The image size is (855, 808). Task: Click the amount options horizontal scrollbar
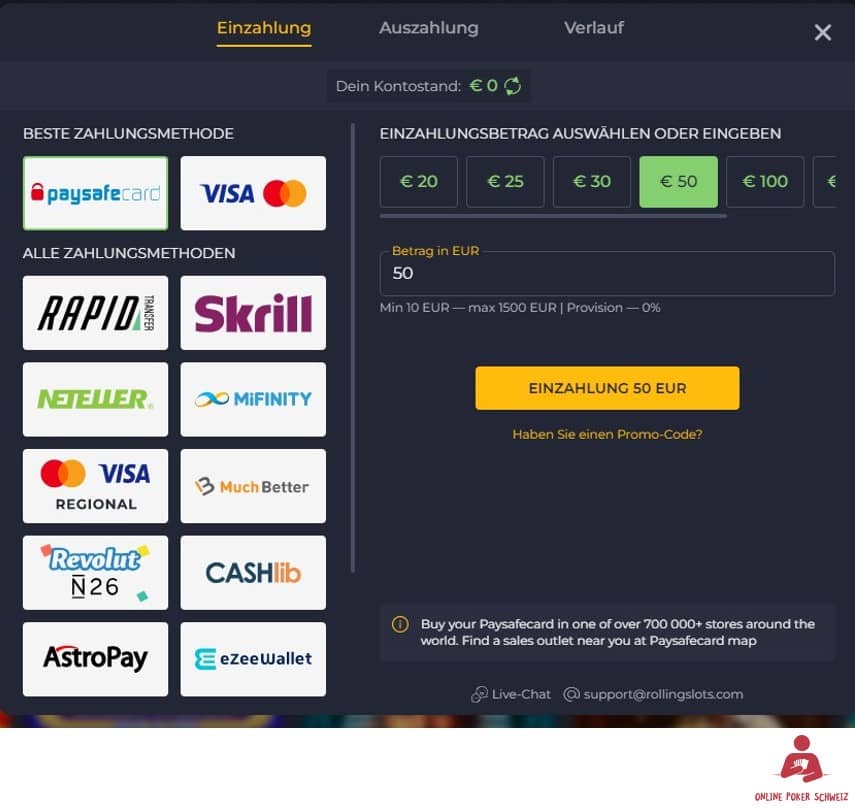(553, 216)
